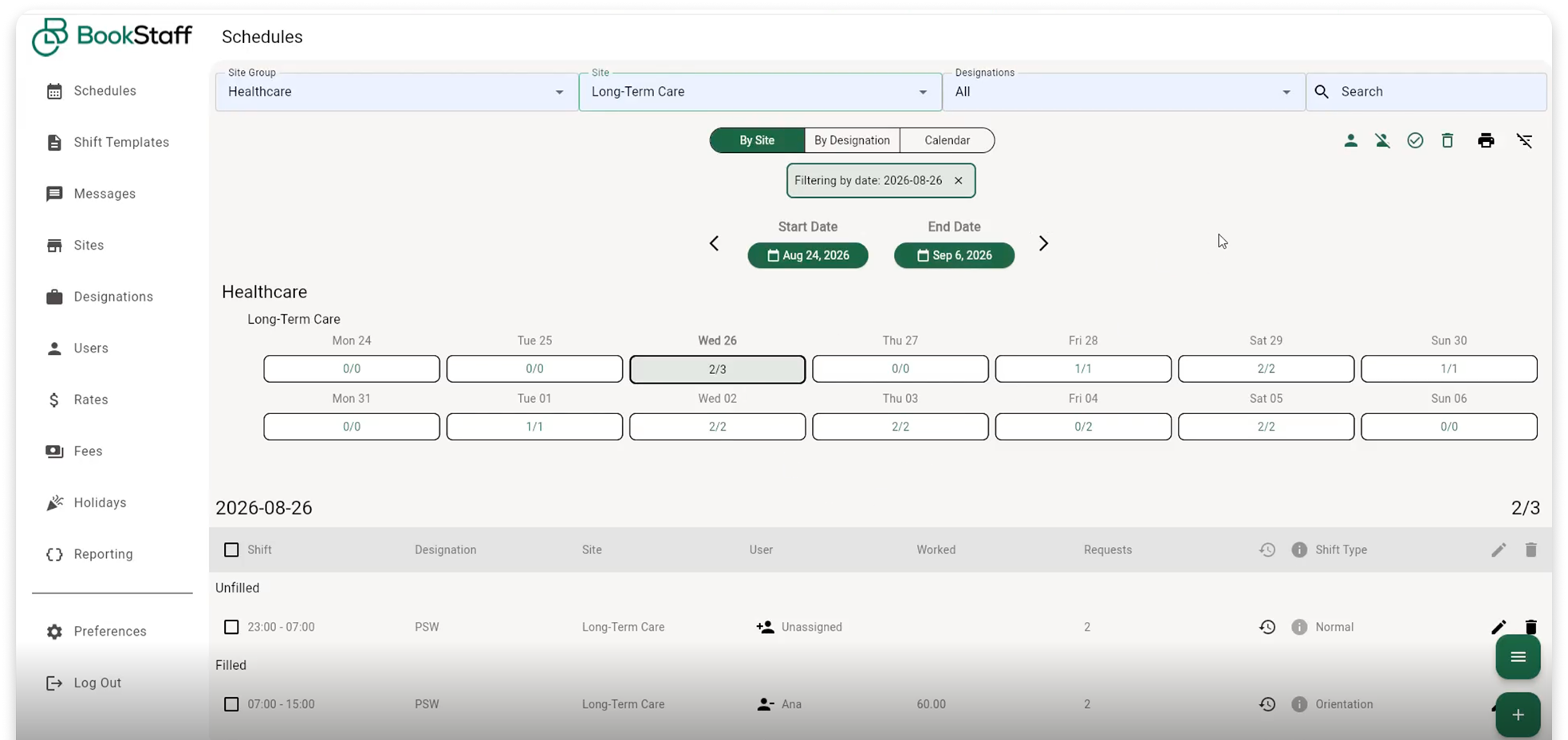This screenshot has height=740, width=1568.
Task: Open the floating green menu button
Action: 1518,657
